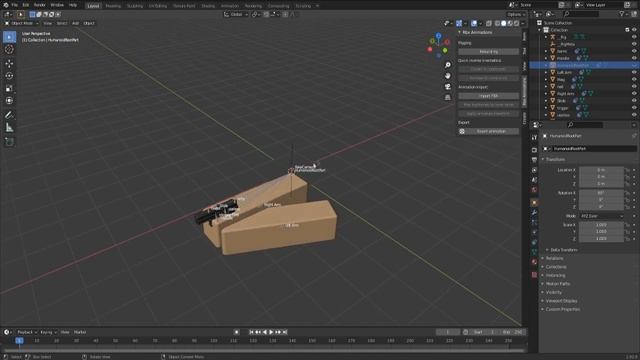Open Render properties tab icon
The width and height of the screenshot is (640, 360).
[534, 150]
